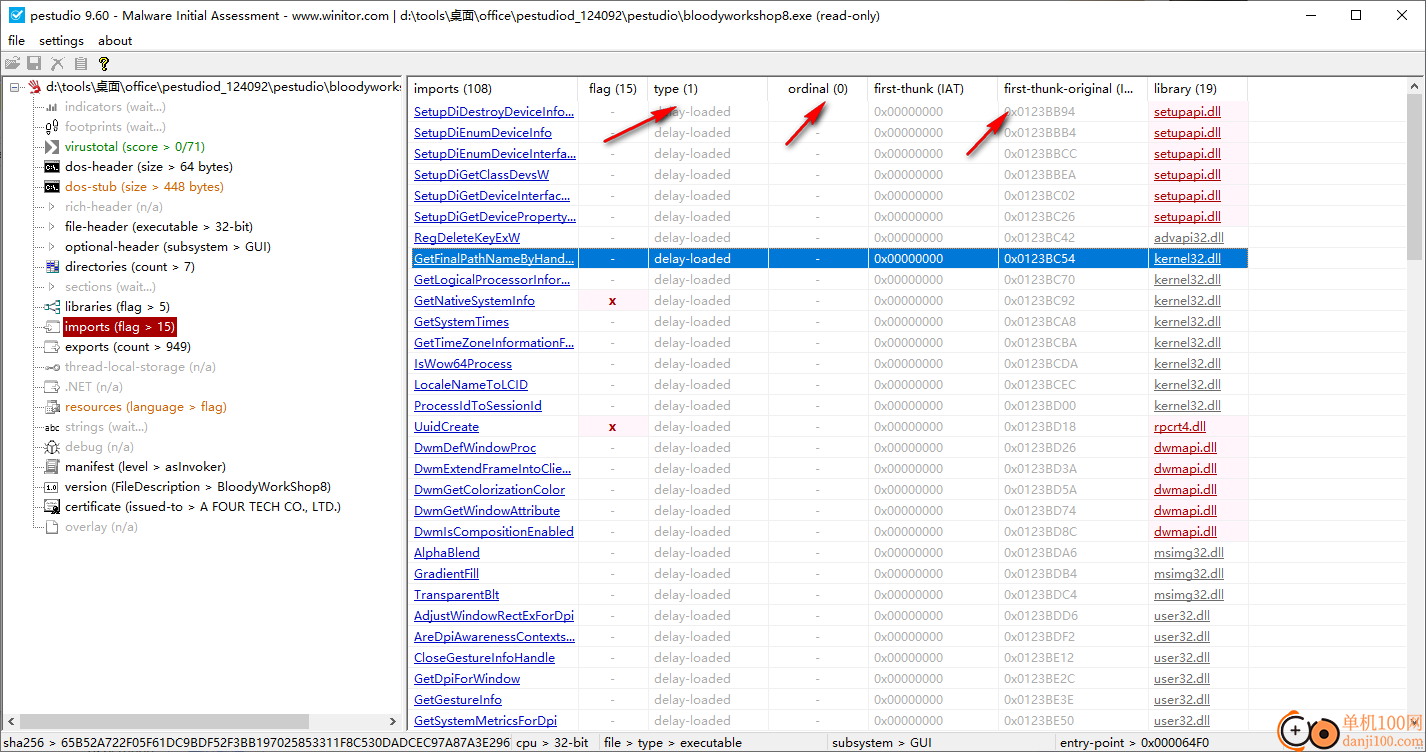Click the imports arrow icon

52,327
